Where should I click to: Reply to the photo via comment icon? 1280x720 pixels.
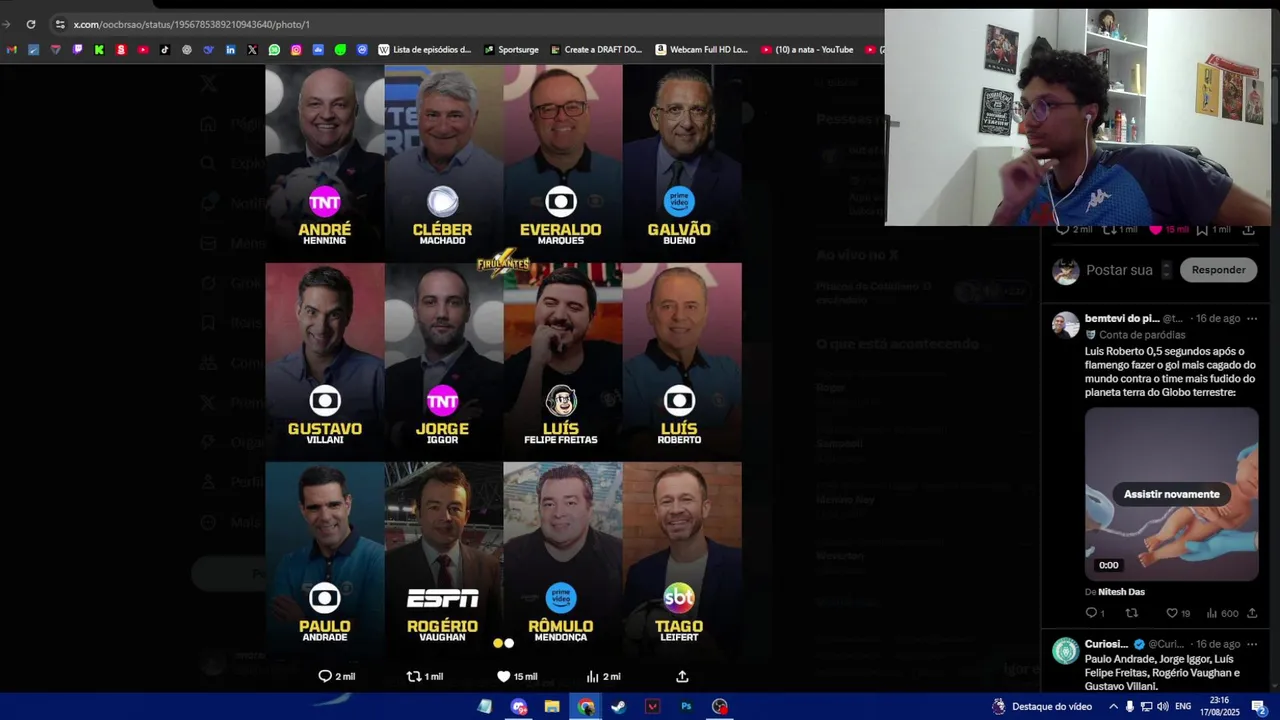[336, 676]
